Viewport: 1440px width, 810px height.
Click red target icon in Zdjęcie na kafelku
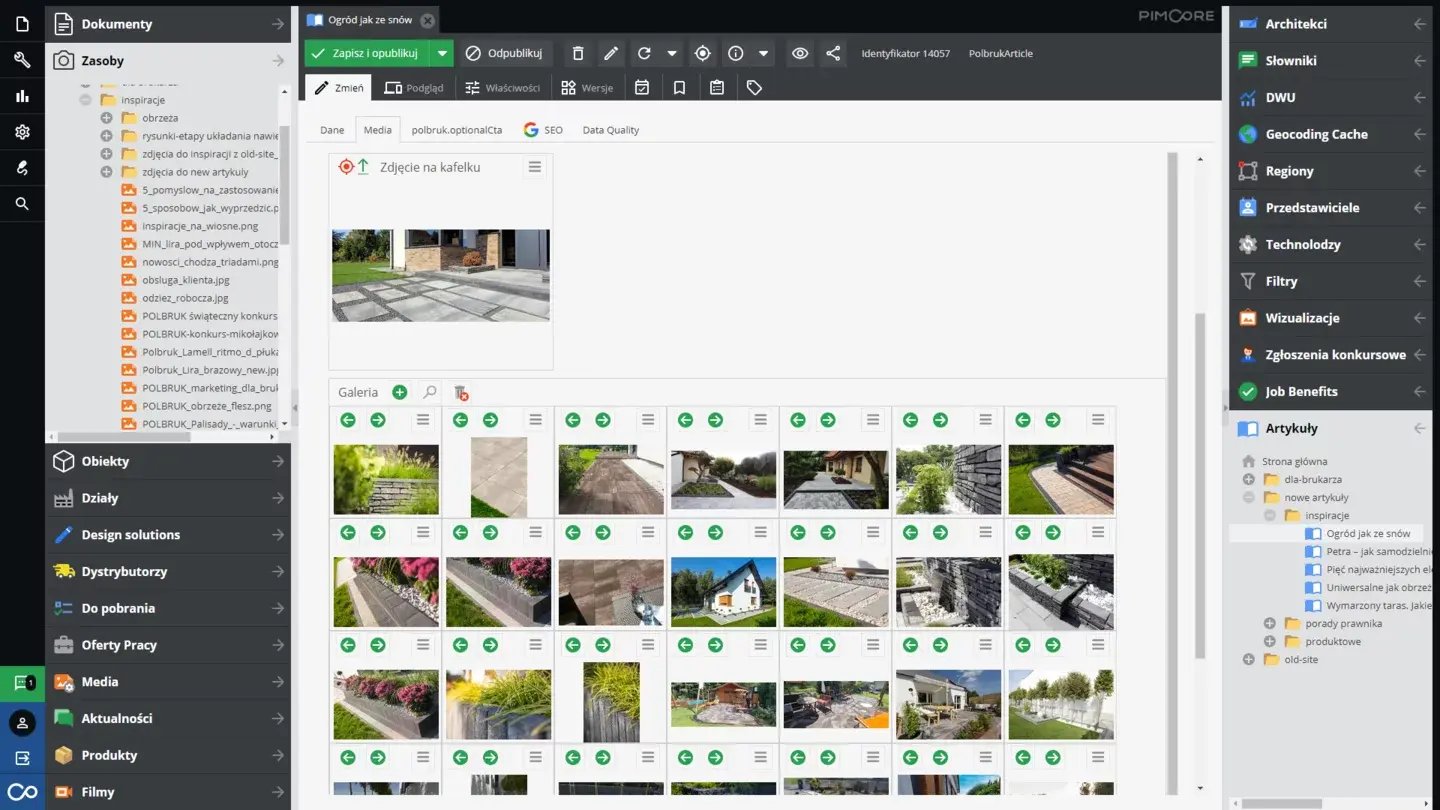pos(346,167)
